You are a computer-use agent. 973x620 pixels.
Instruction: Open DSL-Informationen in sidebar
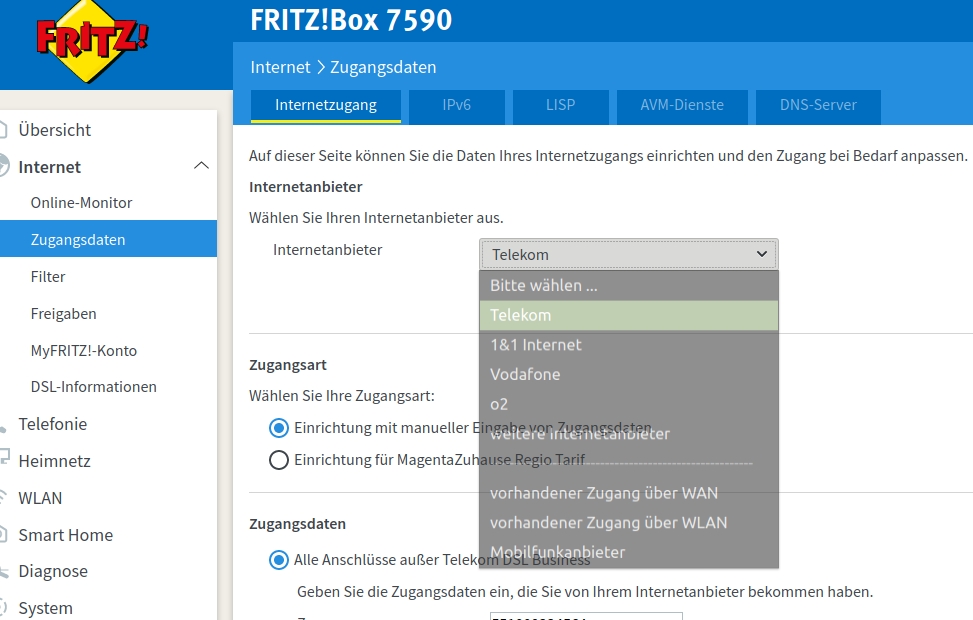[93, 387]
